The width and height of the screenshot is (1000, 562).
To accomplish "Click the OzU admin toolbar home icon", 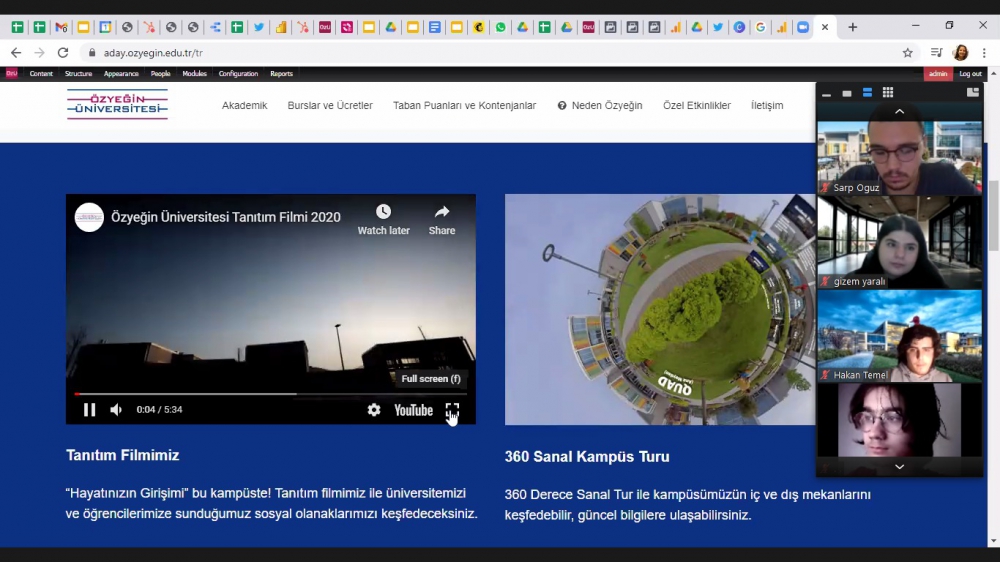I will [11, 74].
